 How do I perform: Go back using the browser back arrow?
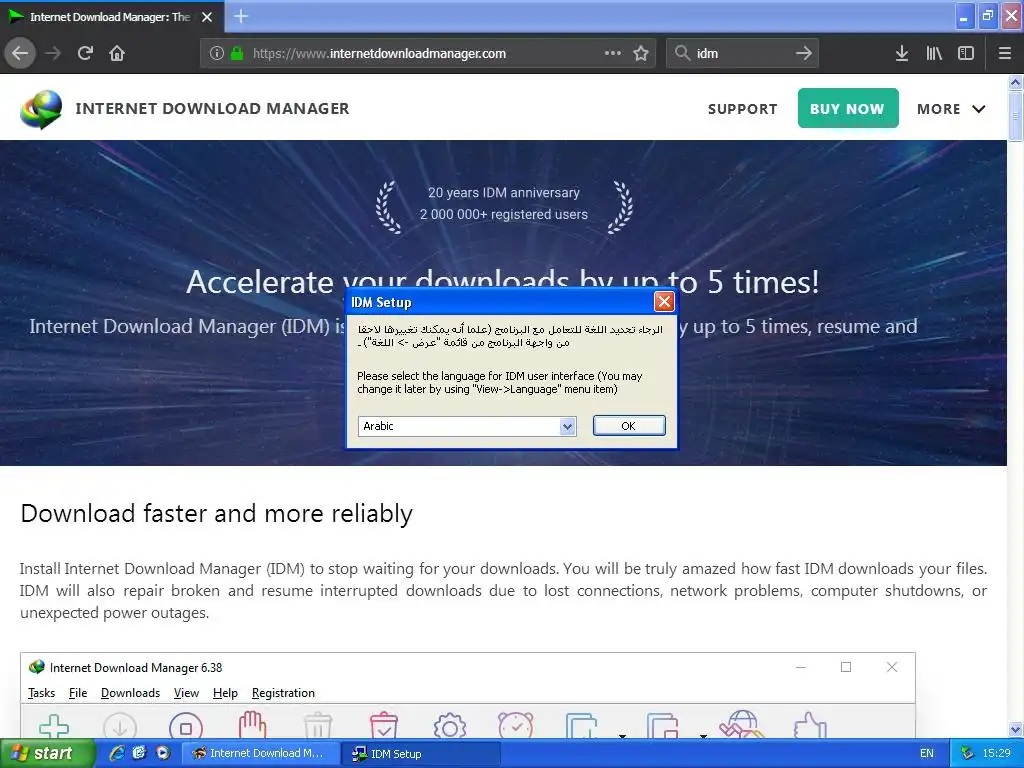pos(20,54)
